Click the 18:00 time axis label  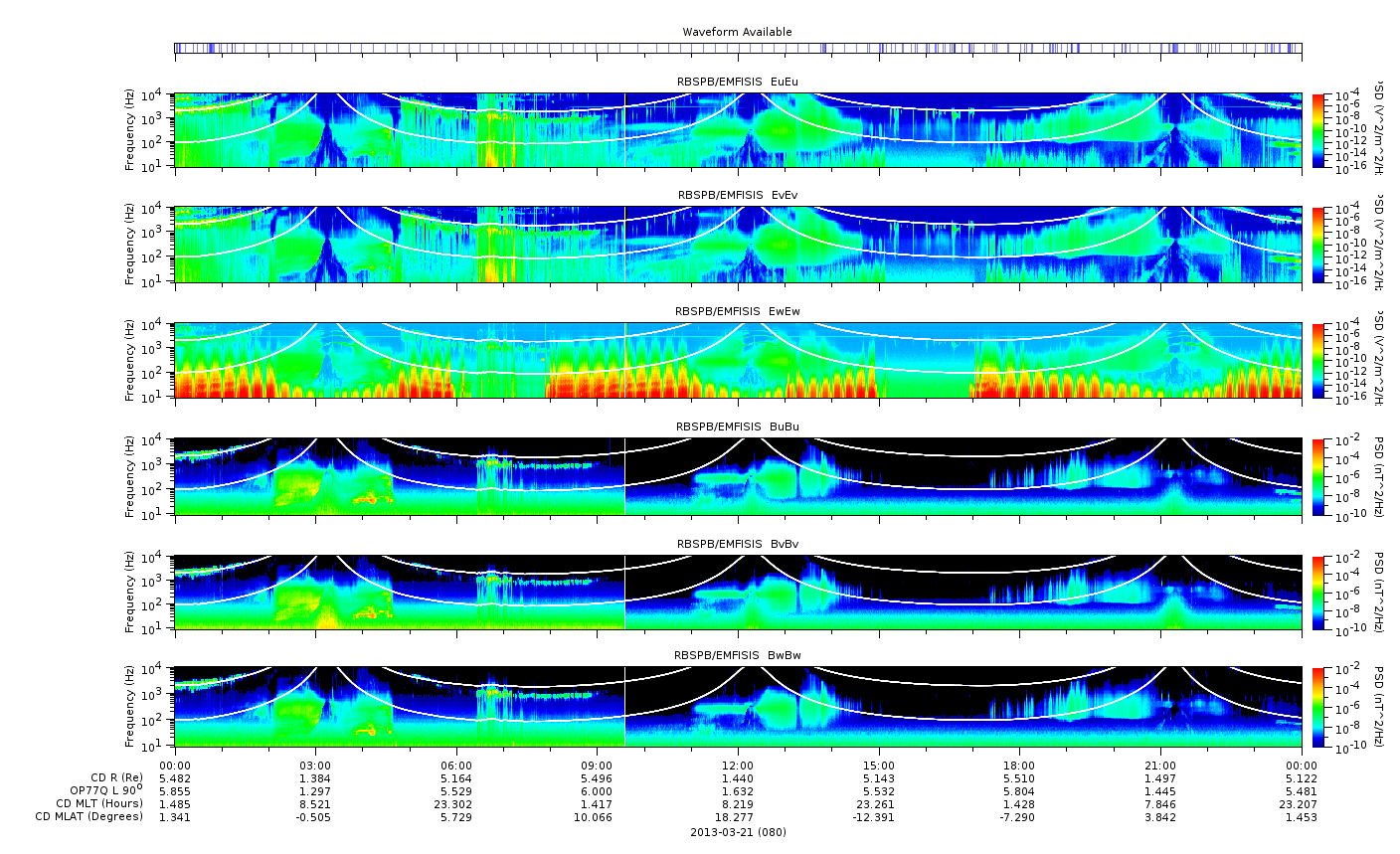[1019, 766]
